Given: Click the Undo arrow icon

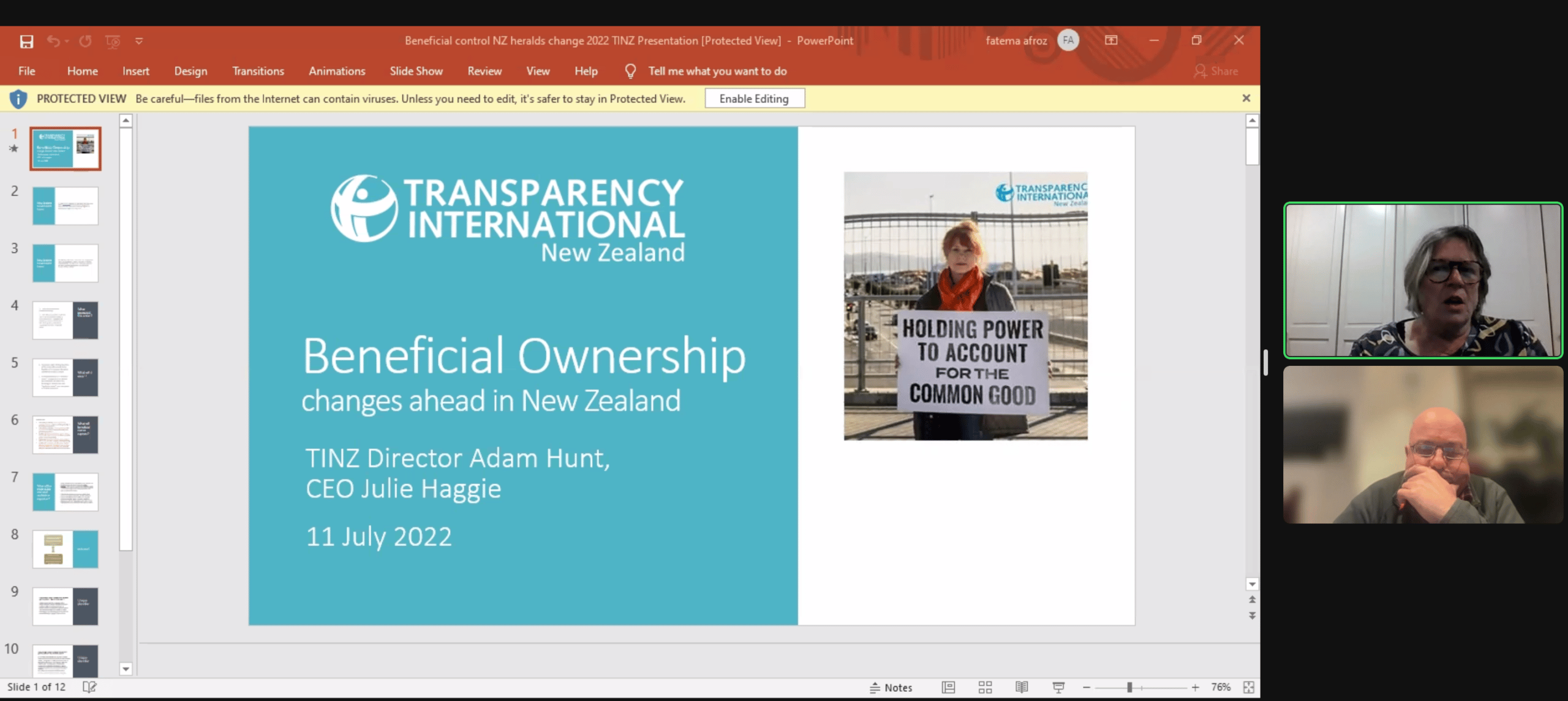Looking at the screenshot, I should [x=53, y=41].
